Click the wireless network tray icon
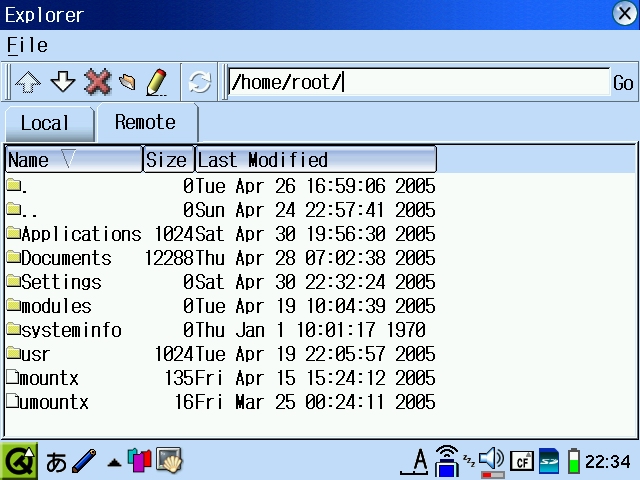Viewport: 640px width, 480px height. click(447, 460)
